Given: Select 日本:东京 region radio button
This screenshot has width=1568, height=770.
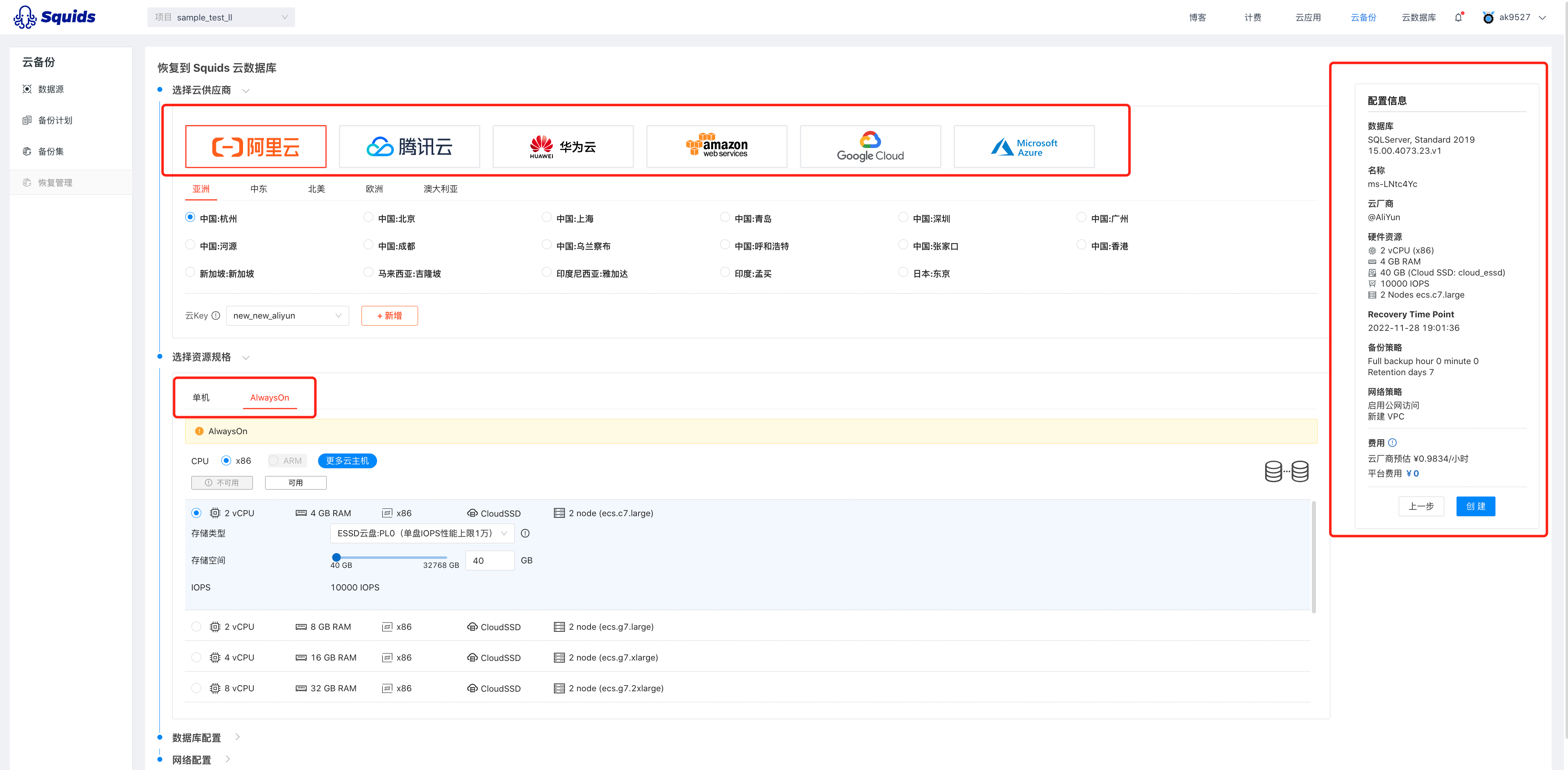Looking at the screenshot, I should (903, 272).
